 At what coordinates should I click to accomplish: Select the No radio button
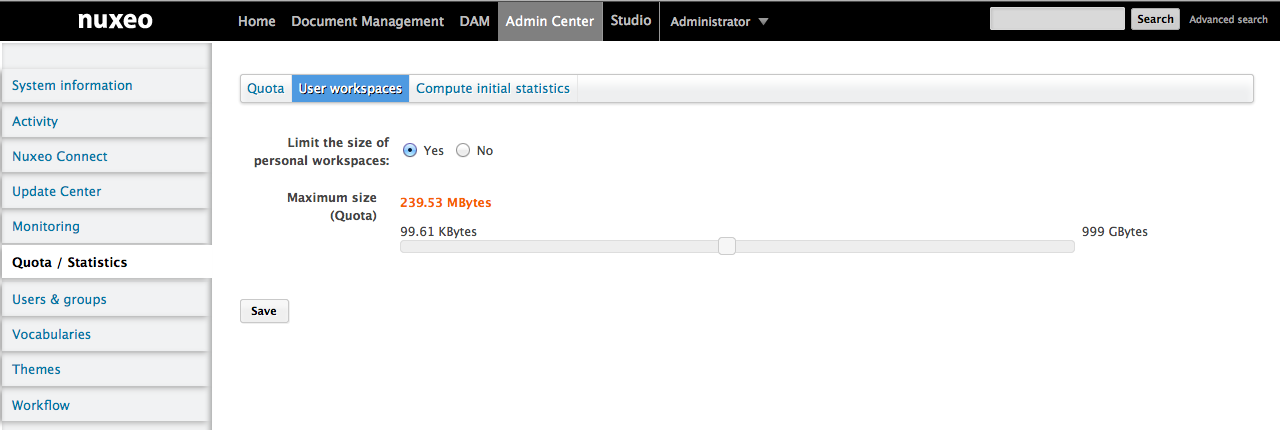(463, 150)
